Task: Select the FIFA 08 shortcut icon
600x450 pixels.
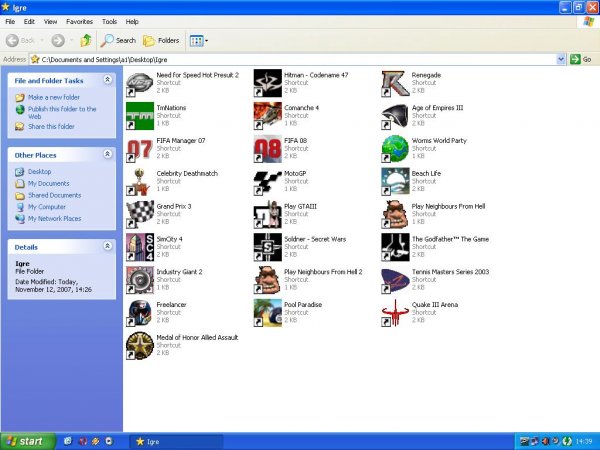Action: pyautogui.click(x=267, y=149)
